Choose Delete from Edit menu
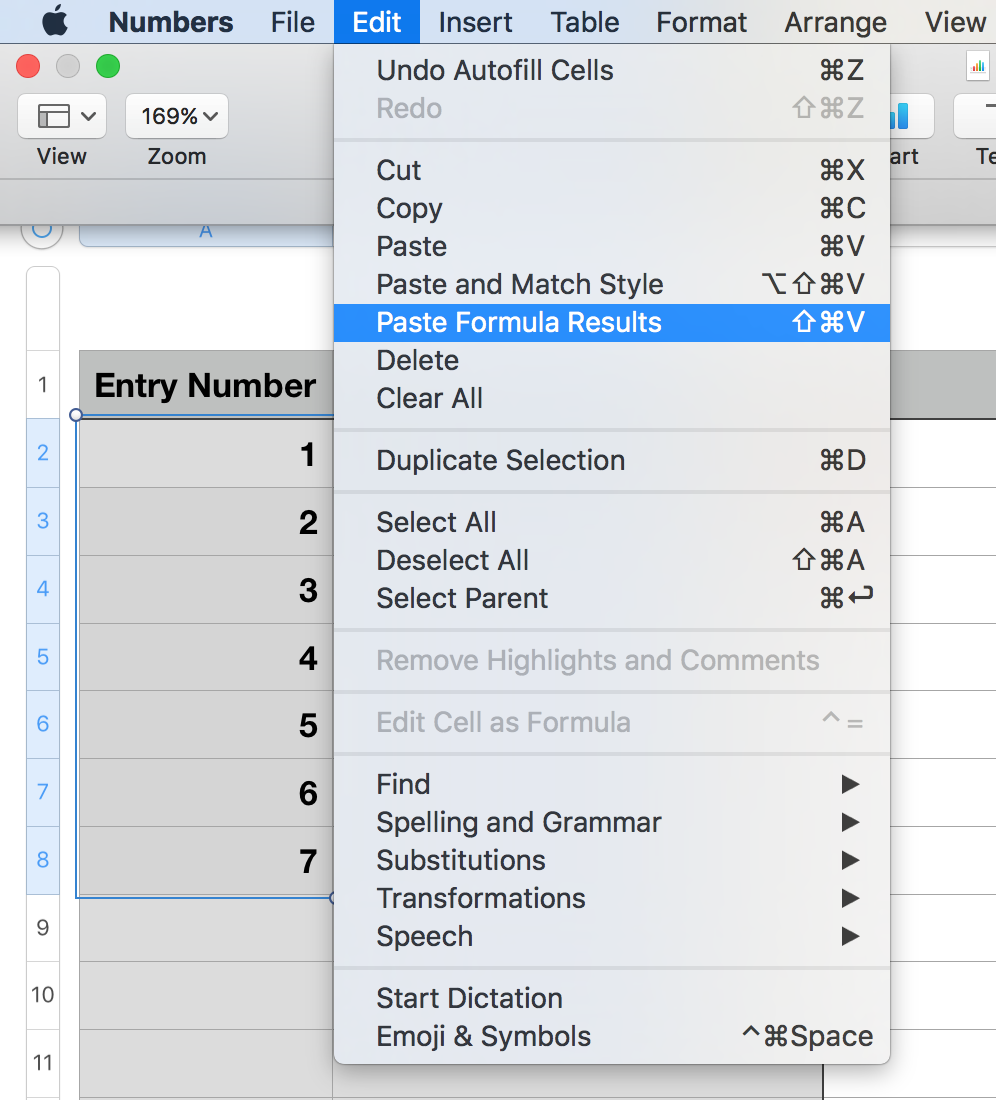996x1100 pixels. point(612,361)
